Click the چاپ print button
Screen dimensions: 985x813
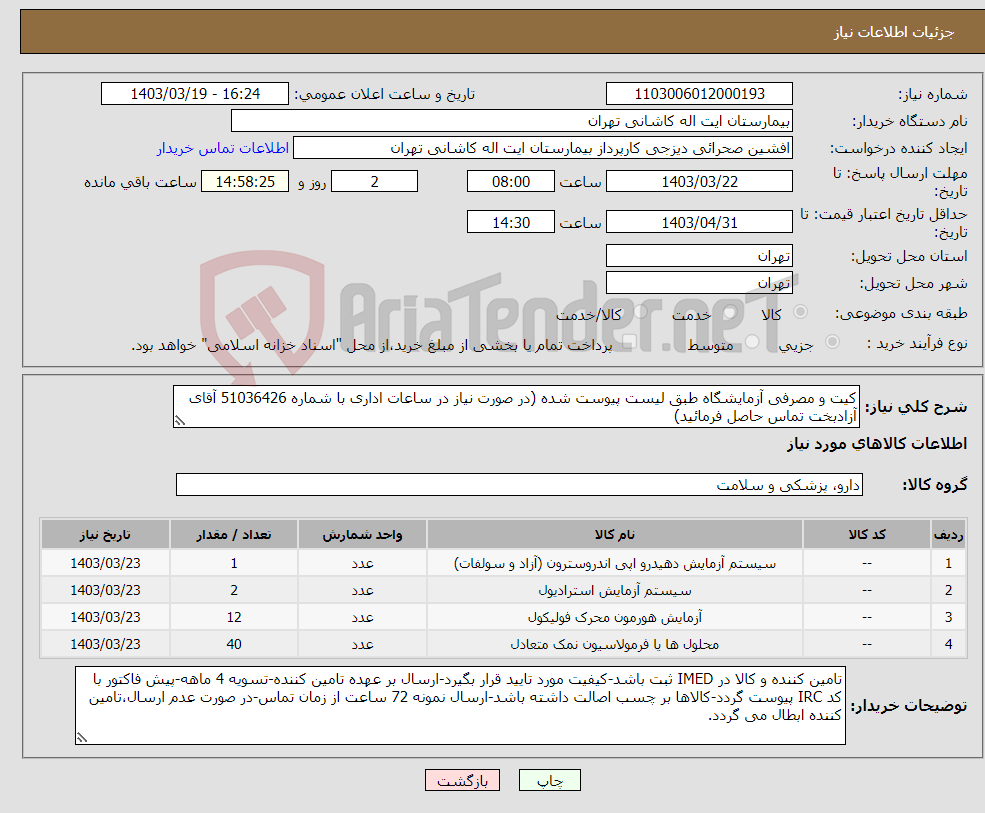[x=550, y=780]
